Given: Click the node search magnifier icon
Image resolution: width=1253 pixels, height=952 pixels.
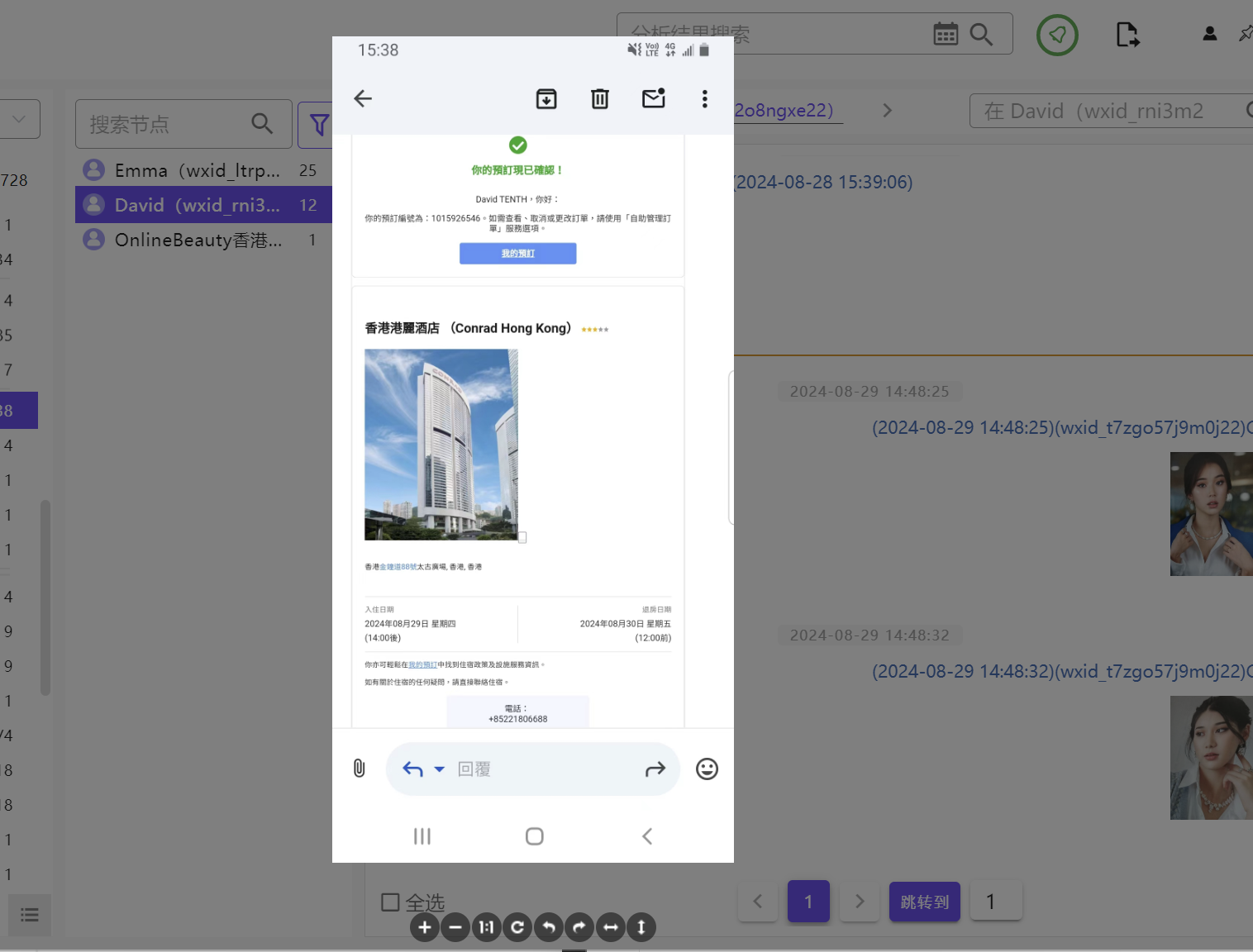Looking at the screenshot, I should click(262, 124).
